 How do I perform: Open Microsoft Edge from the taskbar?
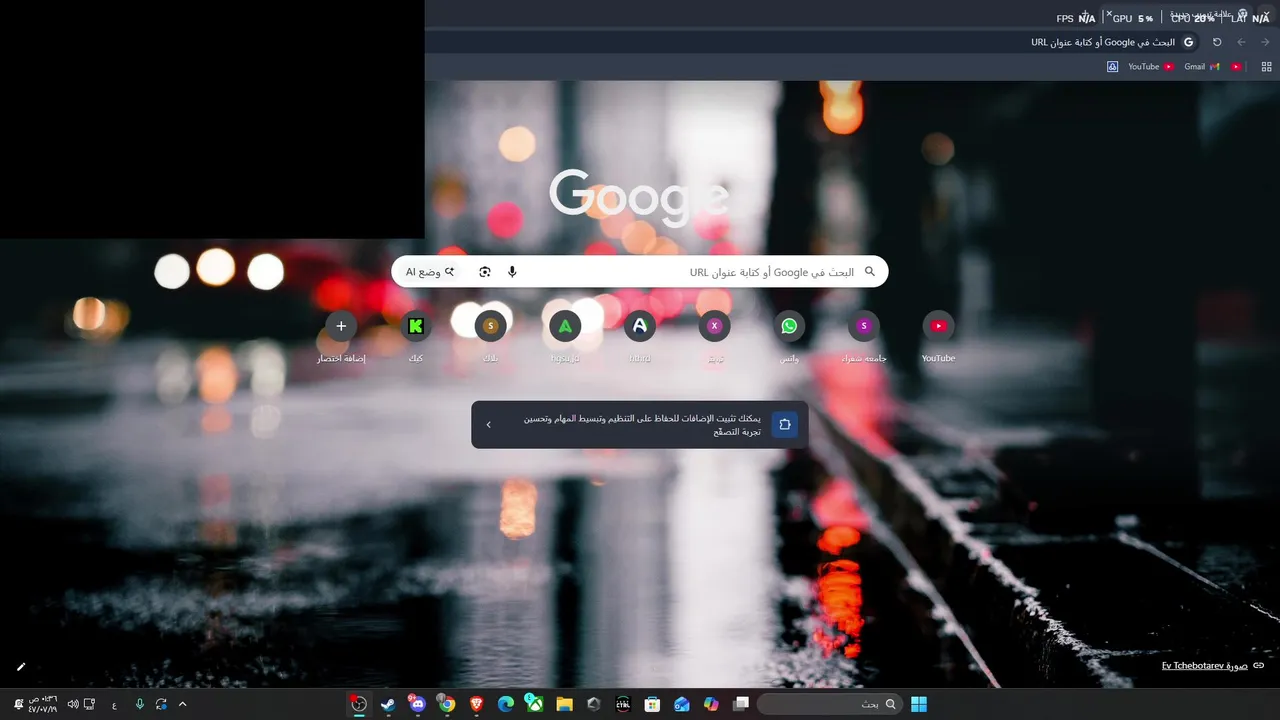(506, 704)
